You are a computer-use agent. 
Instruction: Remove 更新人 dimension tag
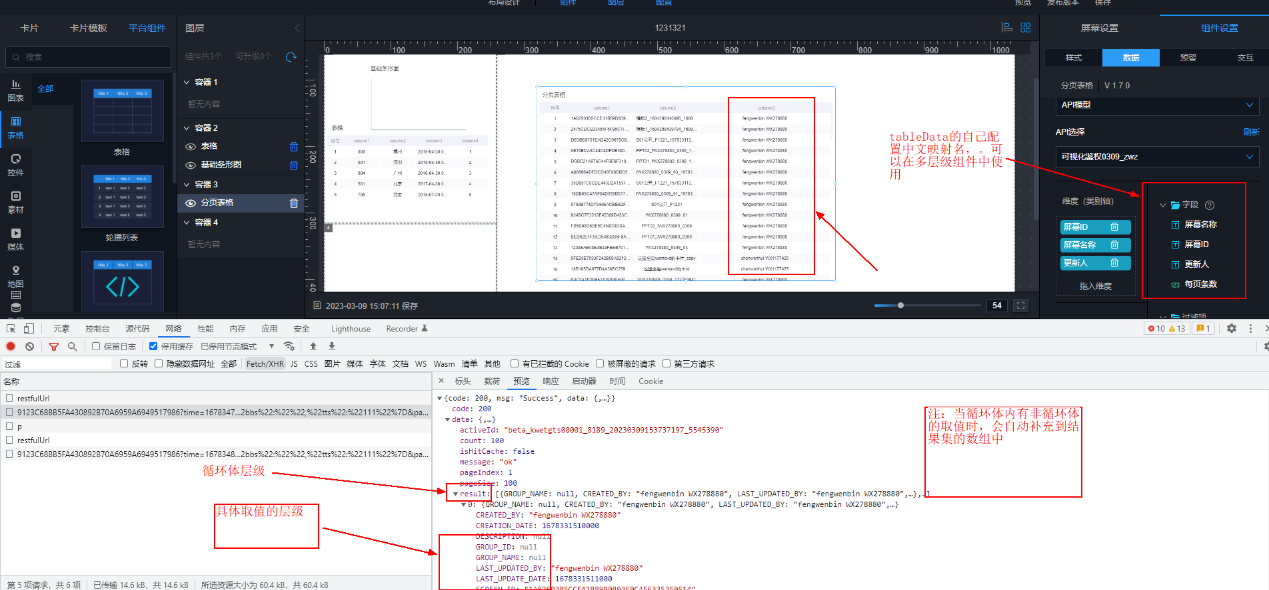click(x=1114, y=263)
